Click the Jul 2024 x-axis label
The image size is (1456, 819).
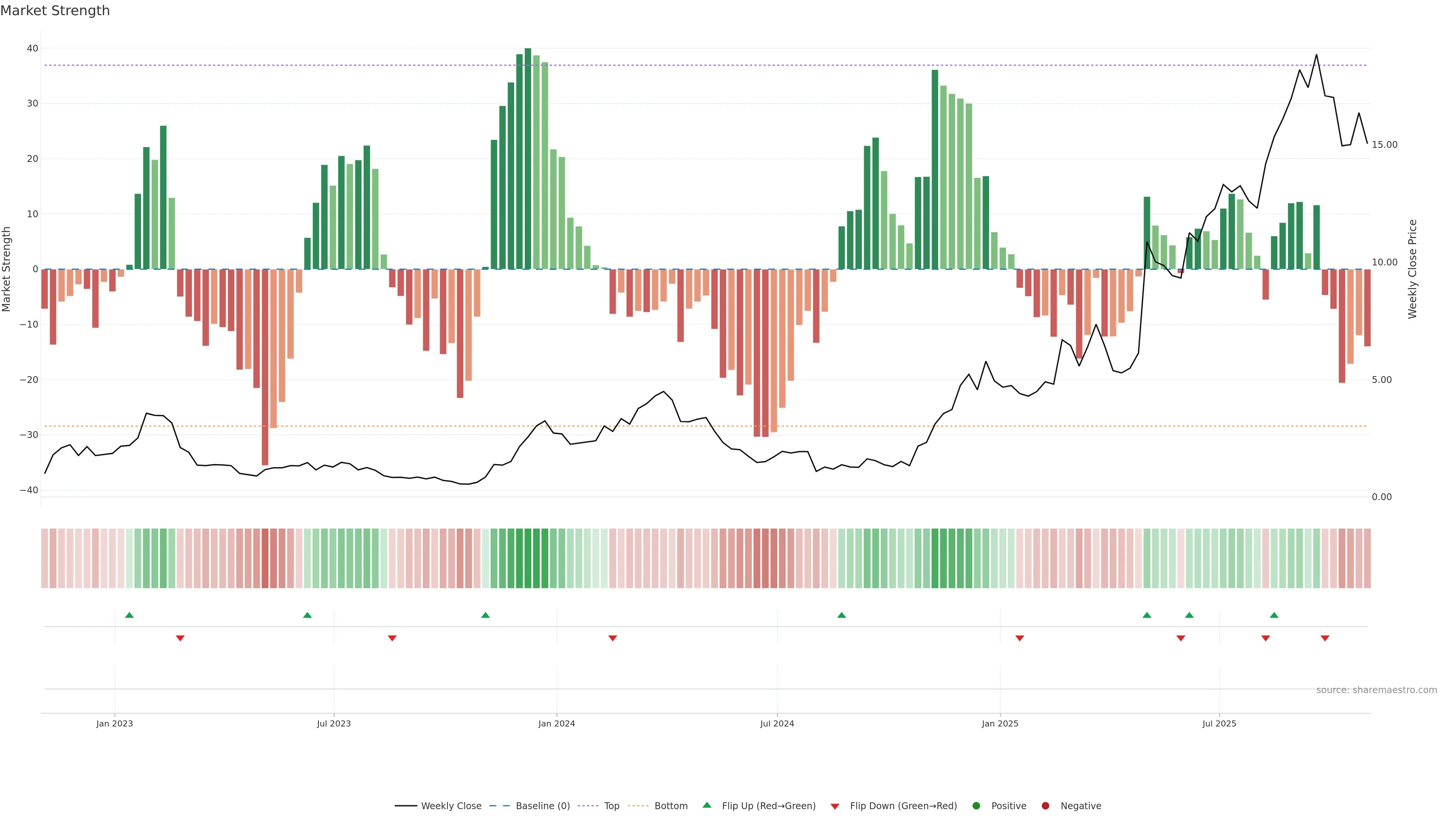(777, 723)
